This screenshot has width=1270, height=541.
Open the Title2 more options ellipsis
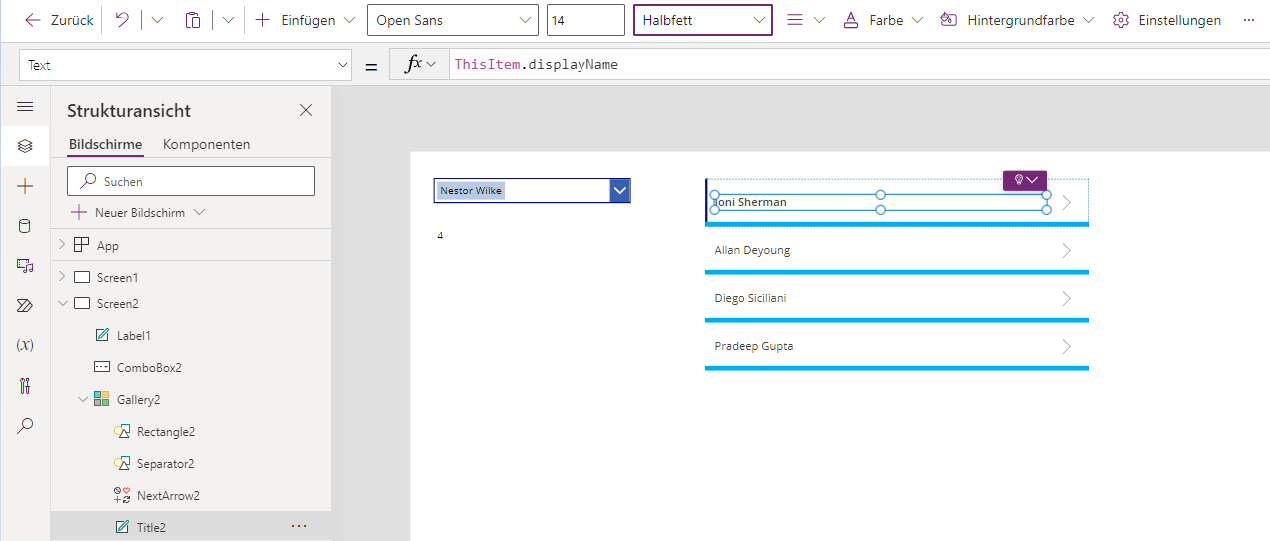[x=299, y=526]
